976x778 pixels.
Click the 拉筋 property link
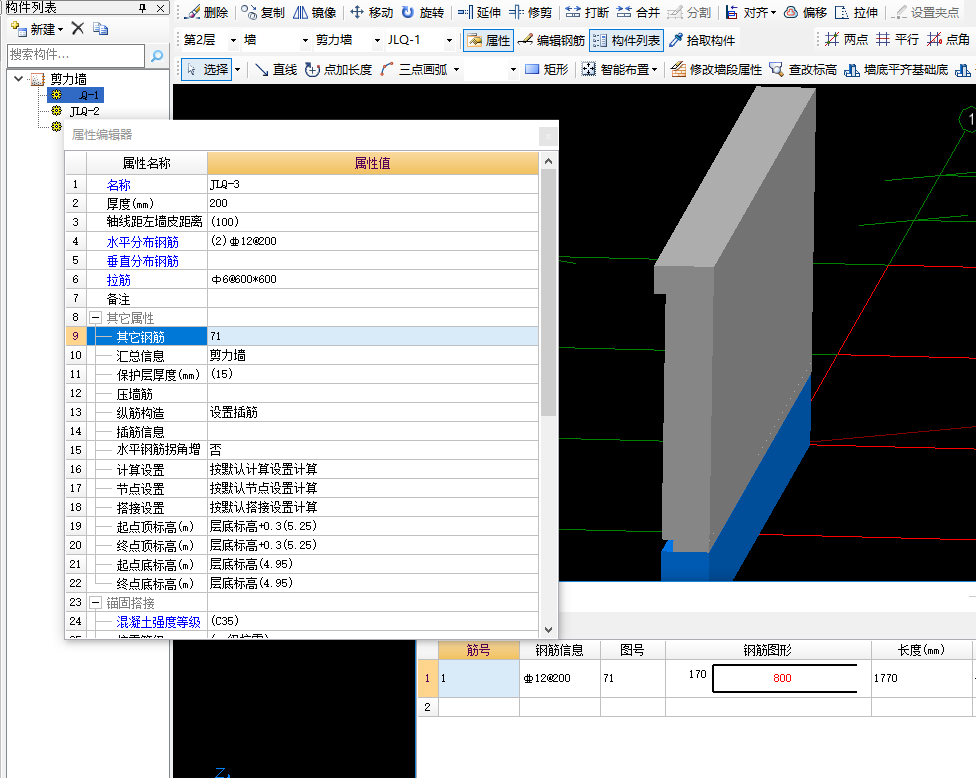coord(118,279)
